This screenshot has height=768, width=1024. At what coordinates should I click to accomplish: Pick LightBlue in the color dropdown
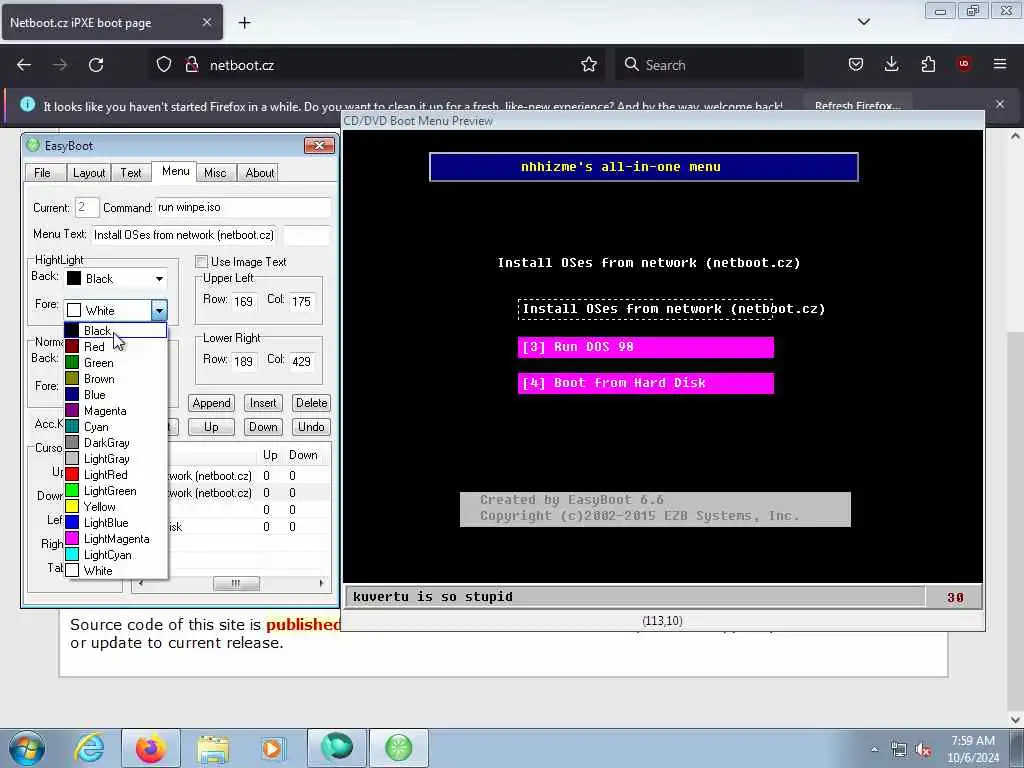pyautogui.click(x=116, y=522)
